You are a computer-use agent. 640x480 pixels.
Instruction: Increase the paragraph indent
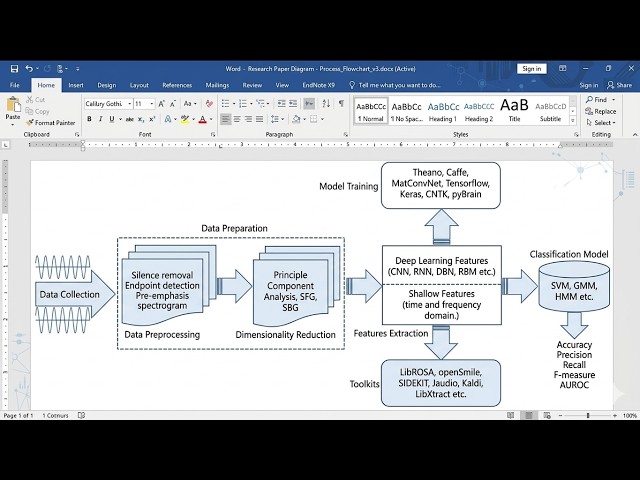[x=293, y=104]
